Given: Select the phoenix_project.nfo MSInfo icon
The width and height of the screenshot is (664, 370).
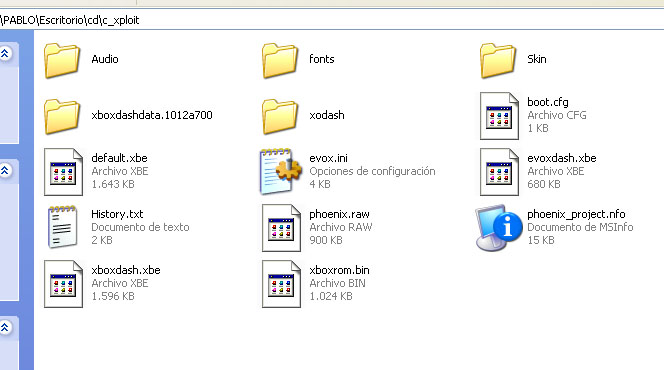Looking at the screenshot, I should [498, 228].
